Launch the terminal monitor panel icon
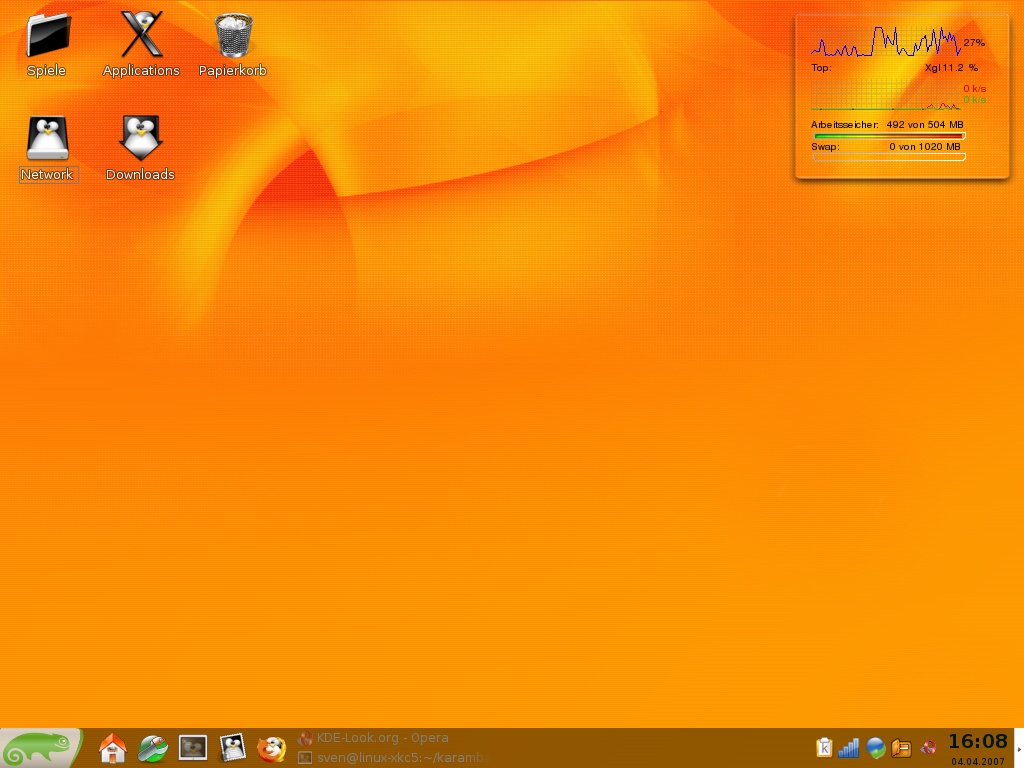Screen dimensions: 1024x768 pos(193,748)
